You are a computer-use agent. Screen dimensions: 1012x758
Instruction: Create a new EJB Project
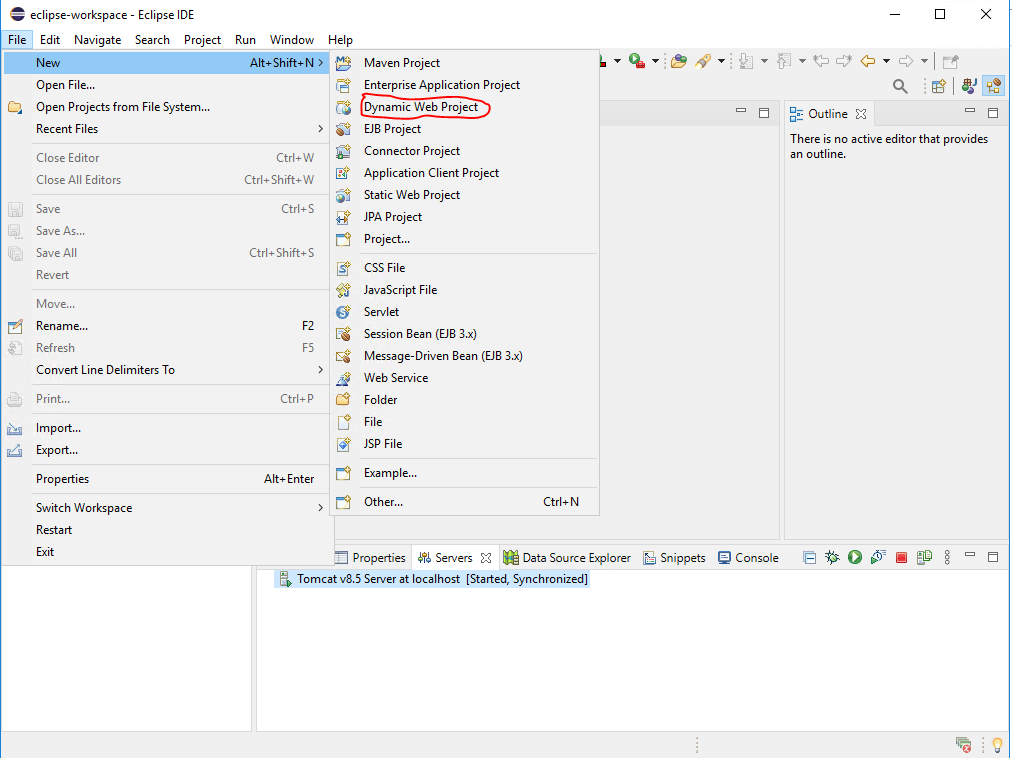(392, 128)
